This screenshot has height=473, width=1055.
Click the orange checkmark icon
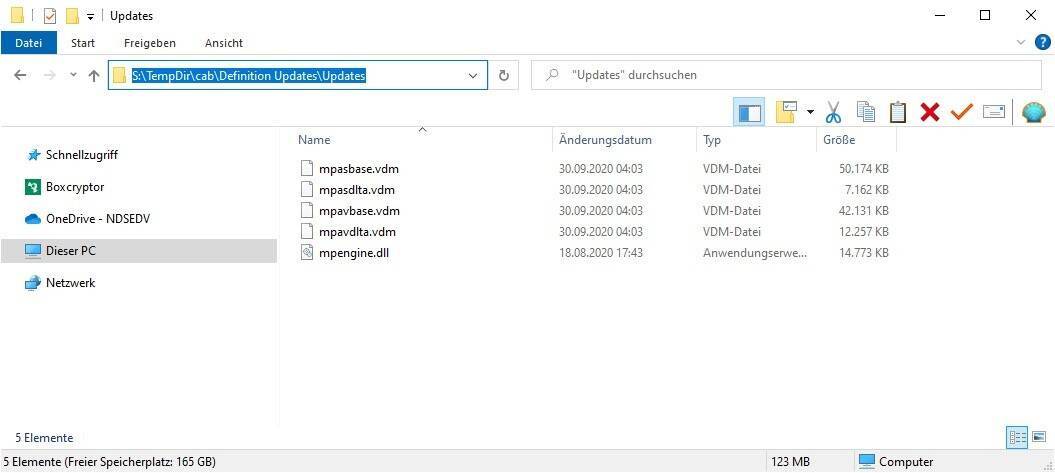click(x=961, y=112)
